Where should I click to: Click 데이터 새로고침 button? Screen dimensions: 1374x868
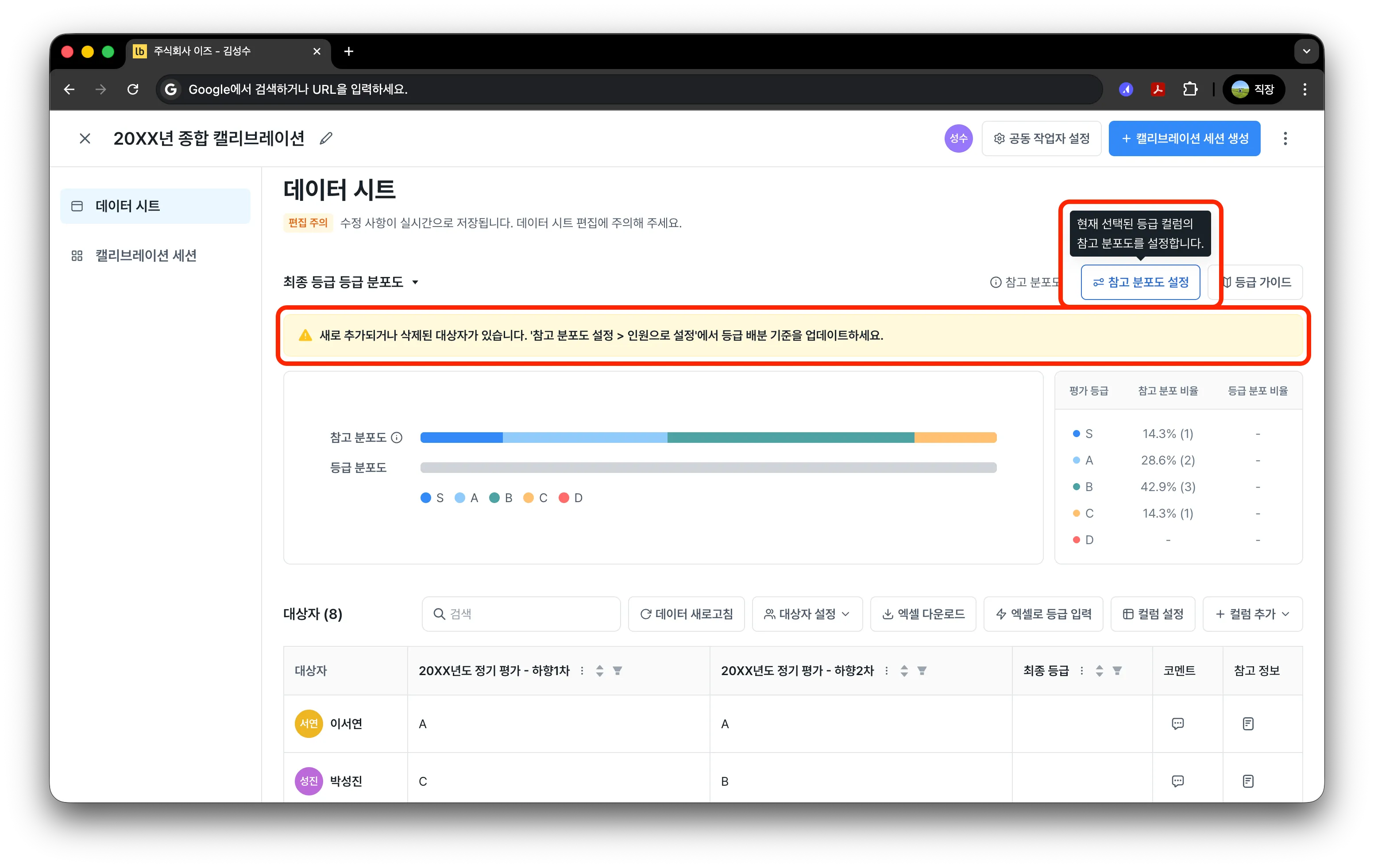tap(686, 614)
